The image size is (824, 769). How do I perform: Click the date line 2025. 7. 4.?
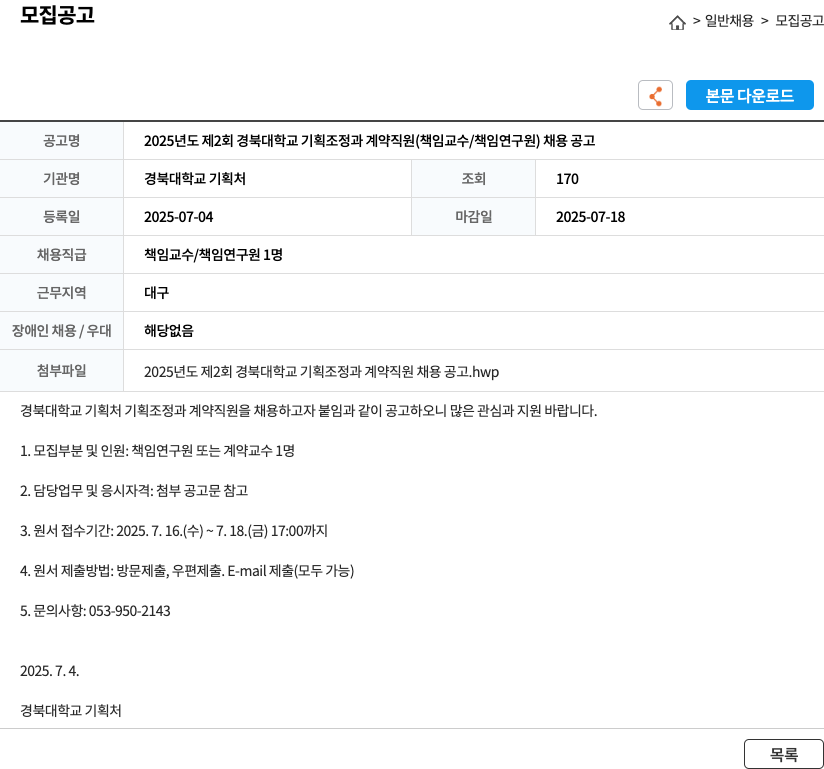coord(49,671)
